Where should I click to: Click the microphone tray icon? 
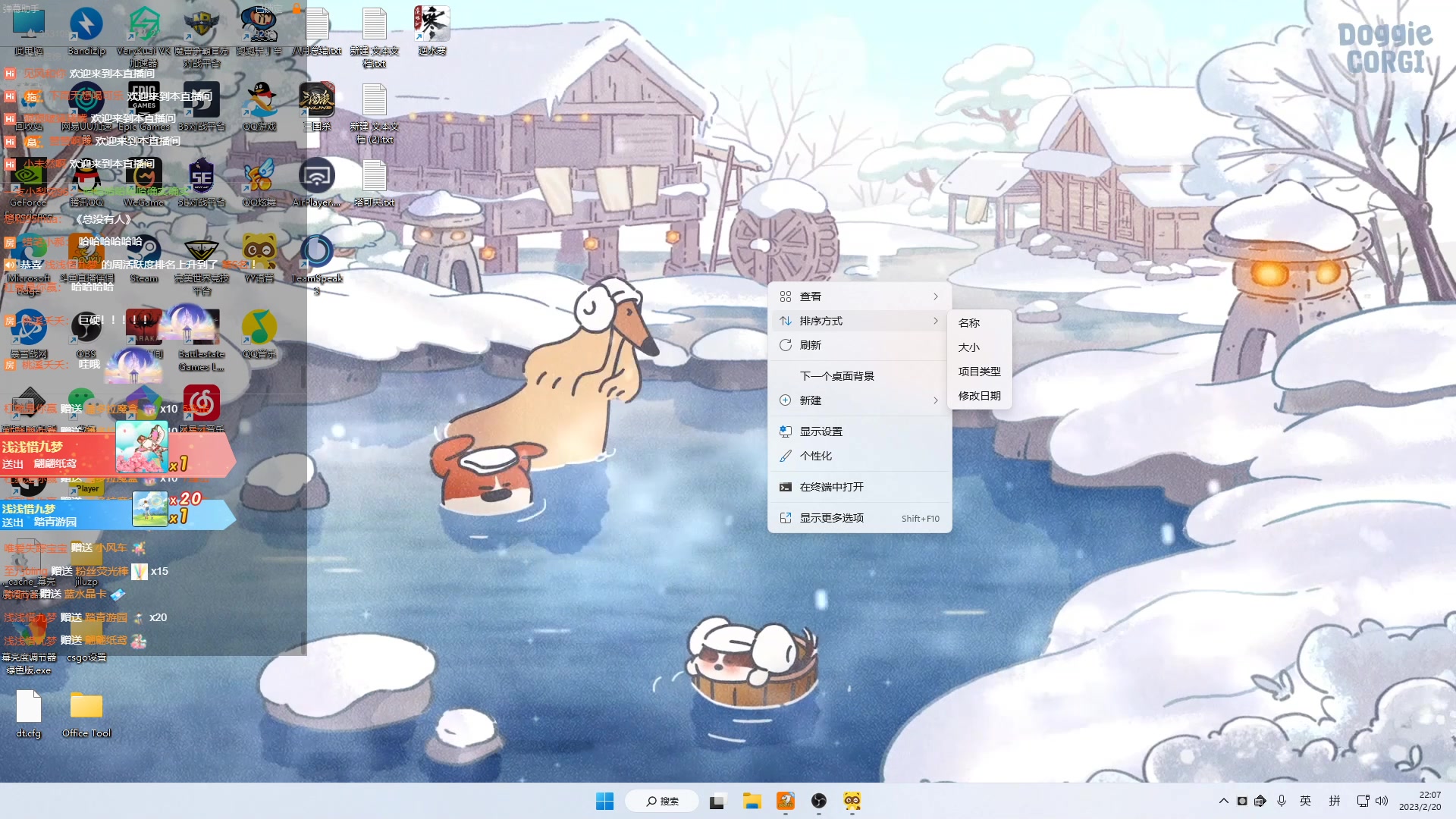click(1282, 801)
